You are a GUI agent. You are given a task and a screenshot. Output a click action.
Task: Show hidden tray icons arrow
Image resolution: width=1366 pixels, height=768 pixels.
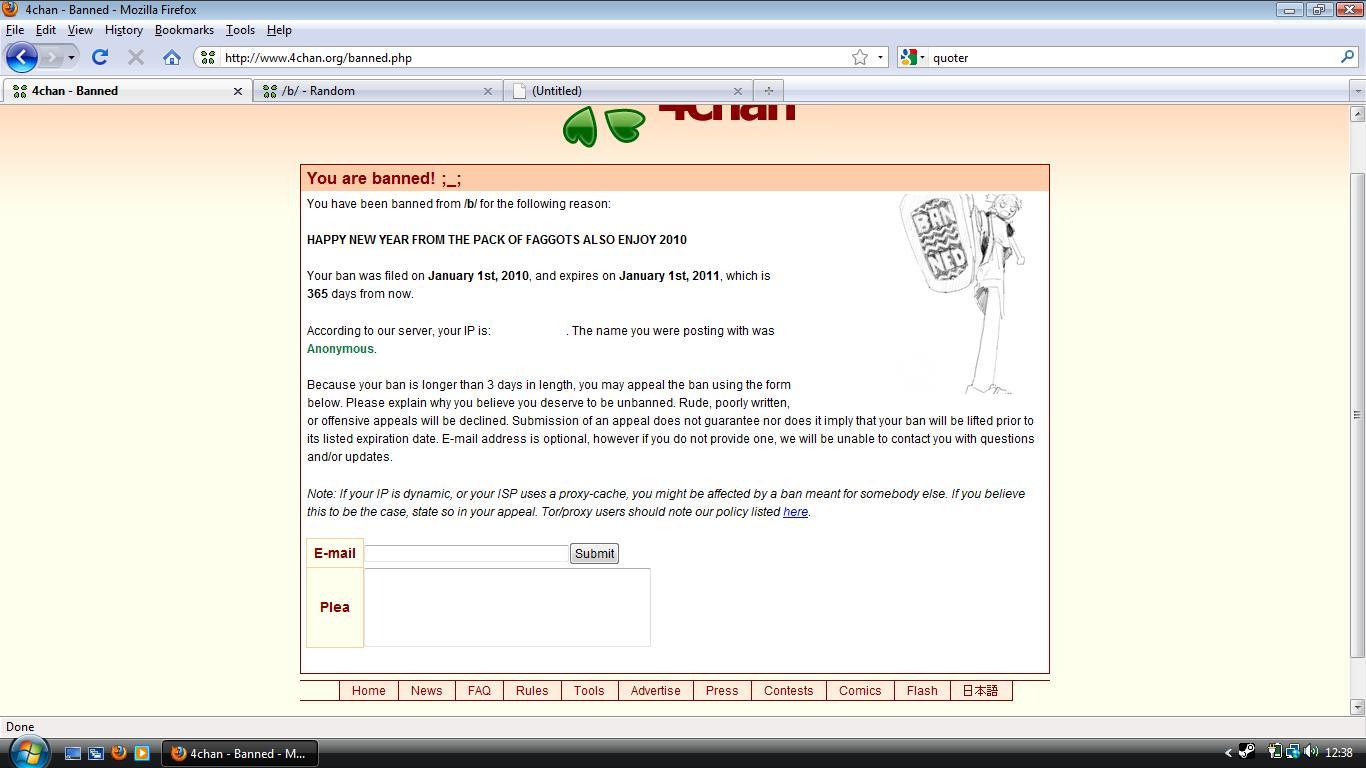[x=1228, y=753]
